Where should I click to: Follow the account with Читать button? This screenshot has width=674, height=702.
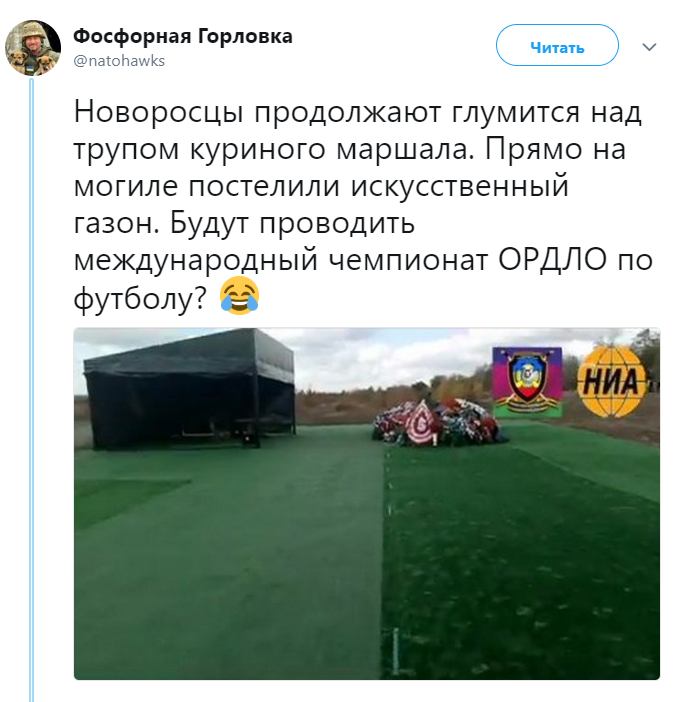click(557, 46)
